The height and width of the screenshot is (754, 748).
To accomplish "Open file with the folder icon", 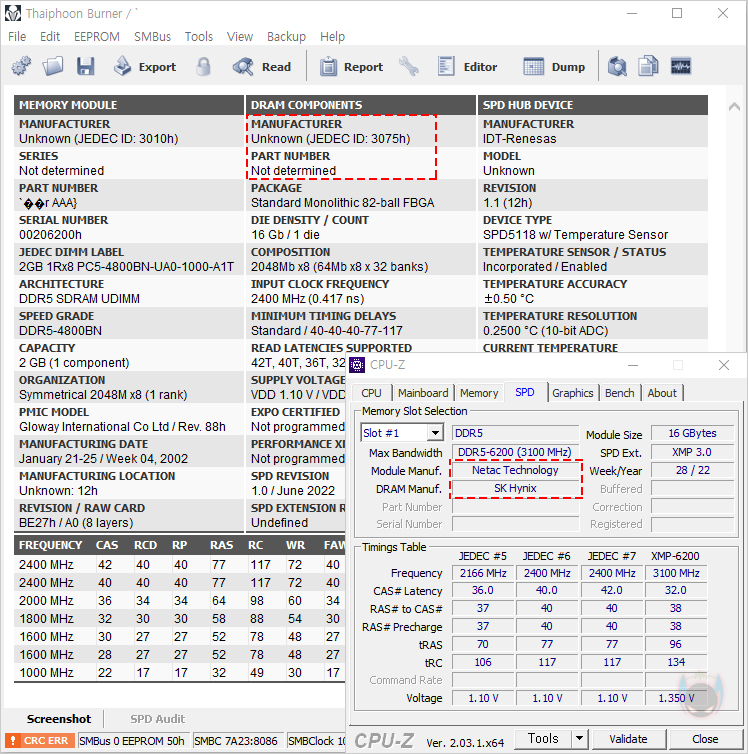I will 53,66.
